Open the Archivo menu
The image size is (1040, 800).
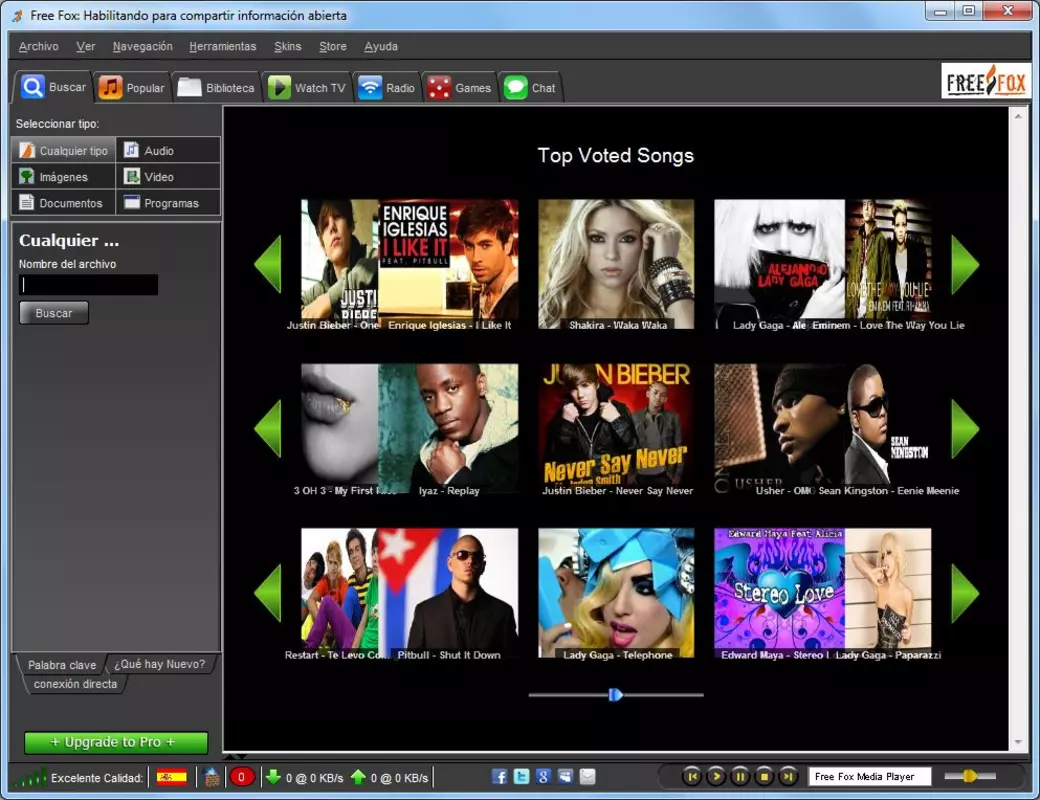(x=38, y=46)
